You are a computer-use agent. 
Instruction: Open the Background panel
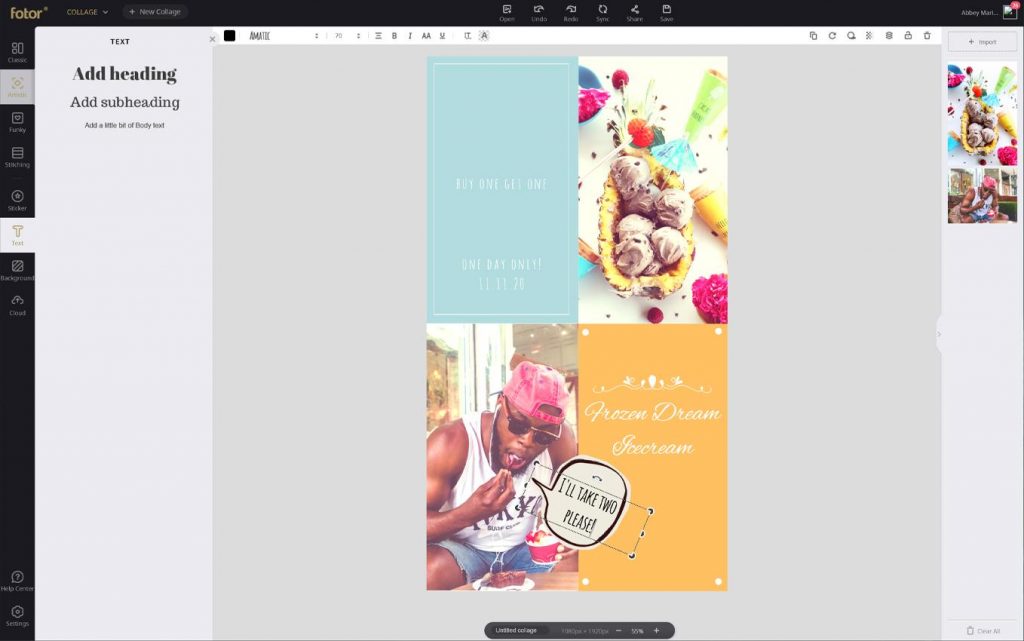coord(17,270)
